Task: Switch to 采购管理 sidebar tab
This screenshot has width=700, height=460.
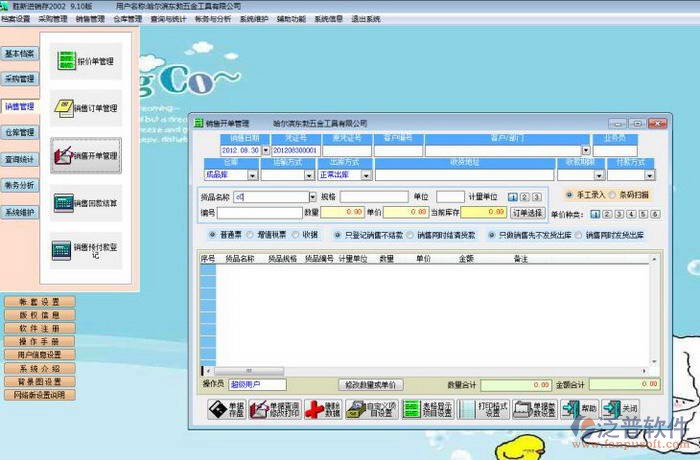Action: (x=19, y=78)
